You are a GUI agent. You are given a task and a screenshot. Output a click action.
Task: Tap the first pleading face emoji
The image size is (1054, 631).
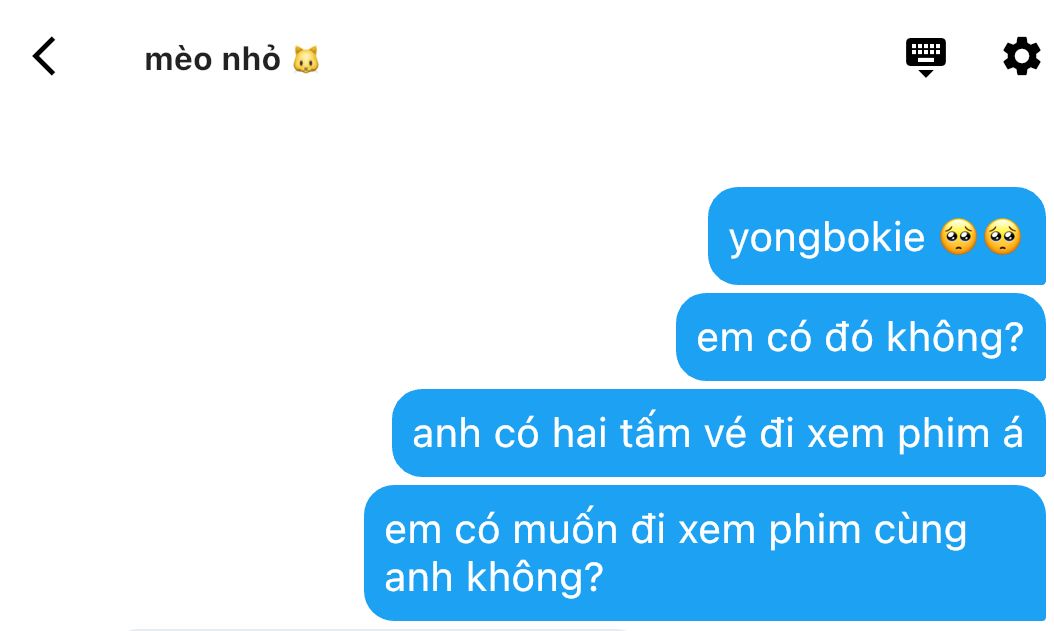point(959,237)
